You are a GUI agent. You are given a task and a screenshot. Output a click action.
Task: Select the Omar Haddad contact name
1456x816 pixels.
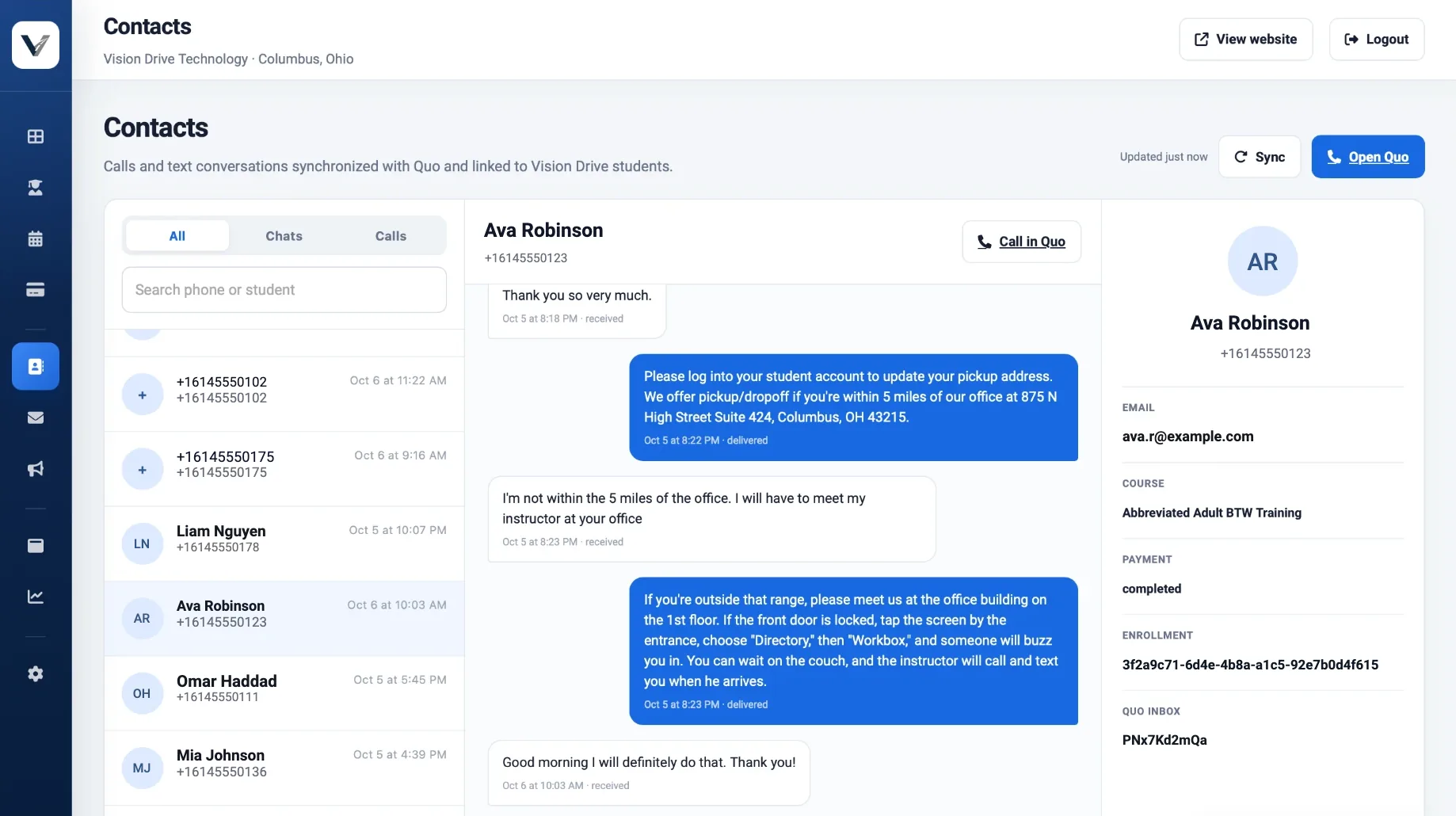pyautogui.click(x=227, y=681)
